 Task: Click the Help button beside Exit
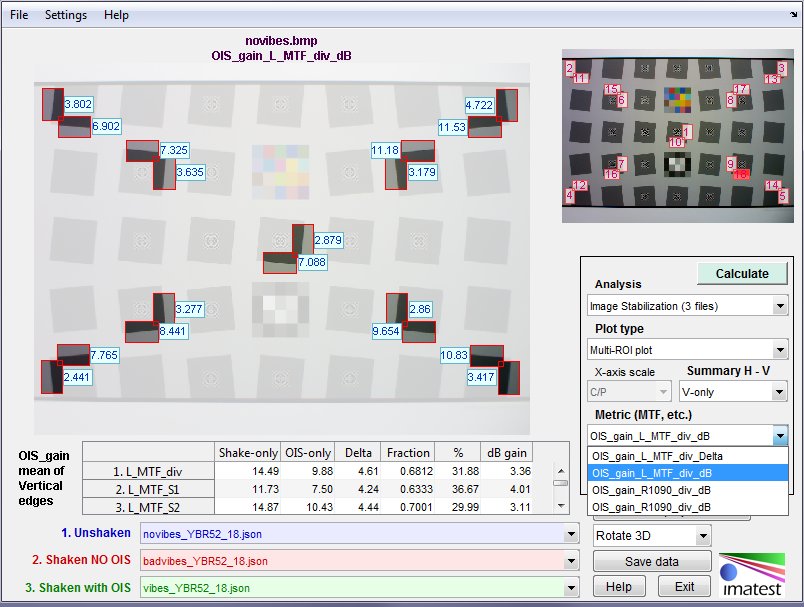pyautogui.click(x=618, y=586)
